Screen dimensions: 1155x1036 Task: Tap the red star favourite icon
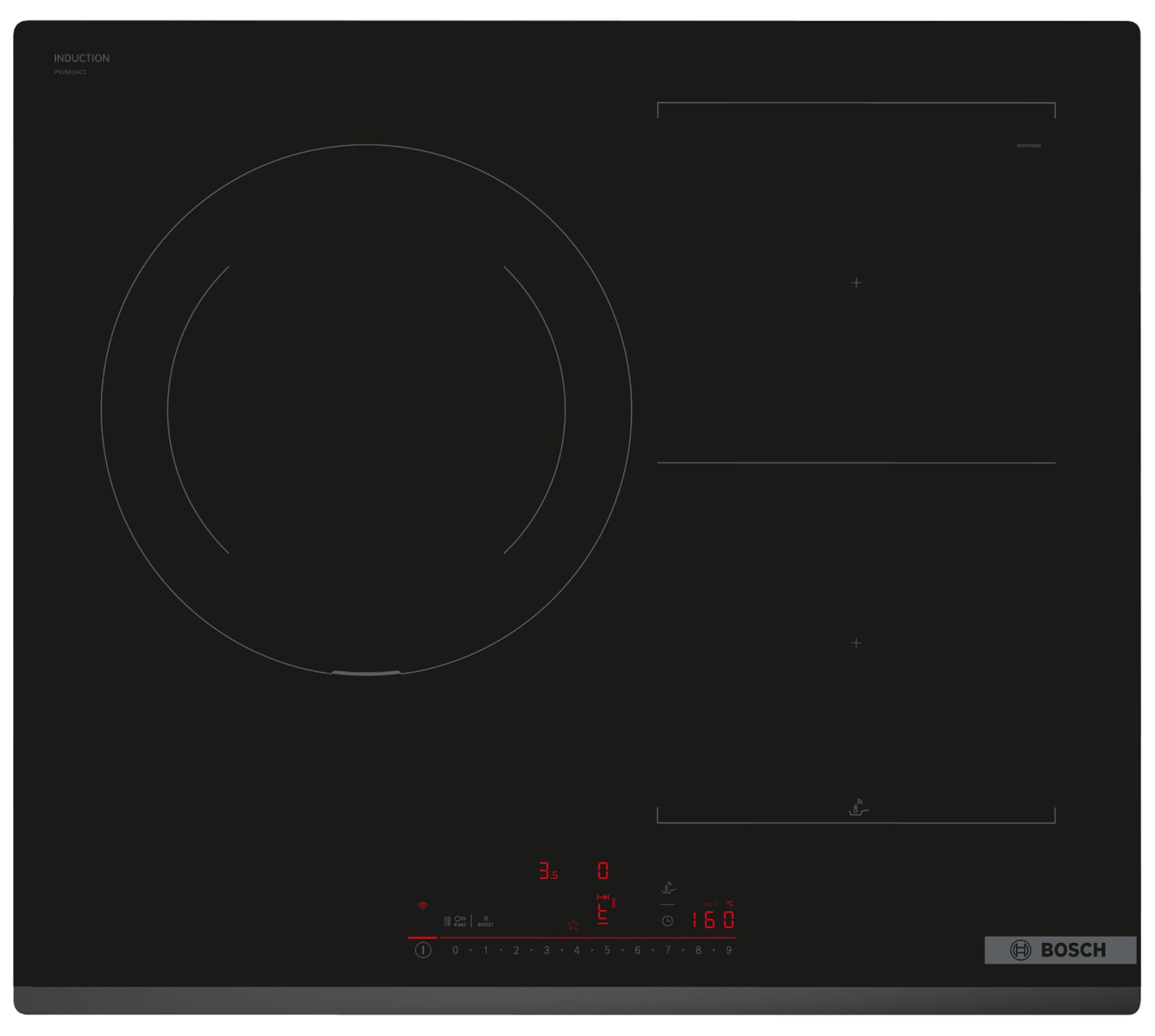(573, 925)
